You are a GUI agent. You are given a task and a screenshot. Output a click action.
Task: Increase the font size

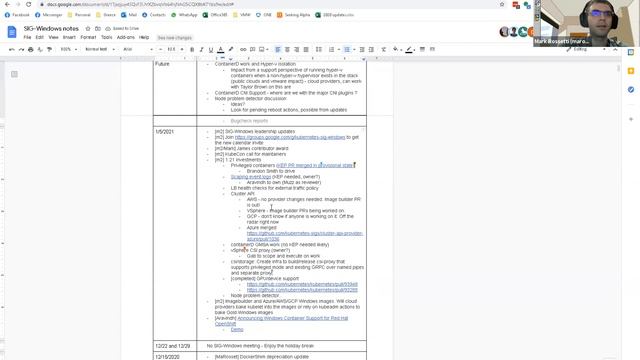click(x=182, y=49)
